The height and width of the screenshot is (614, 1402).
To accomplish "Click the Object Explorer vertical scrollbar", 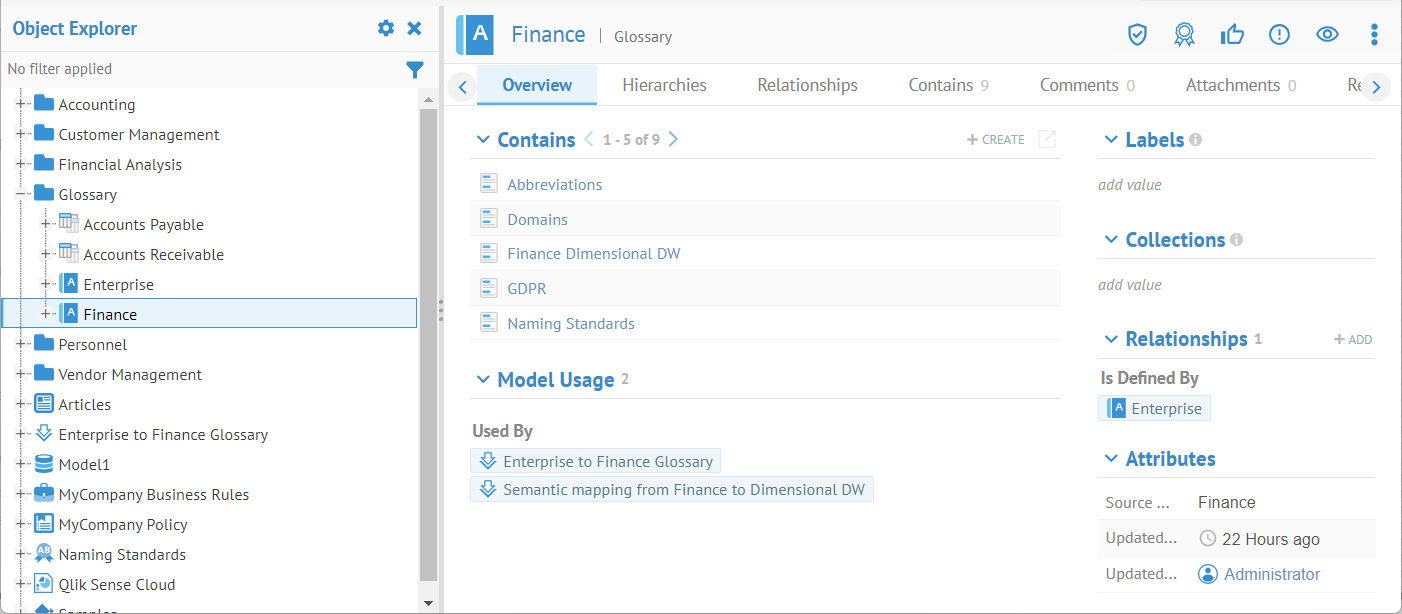I will (428, 340).
